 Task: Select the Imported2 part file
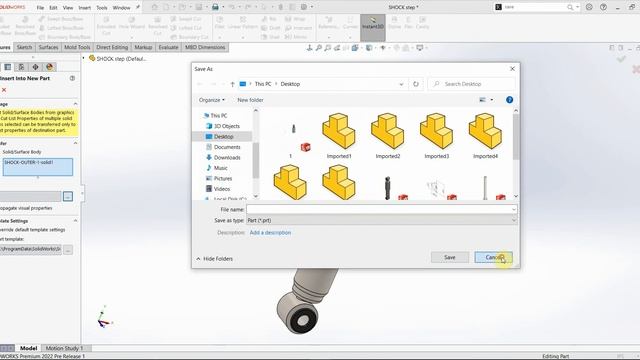388,136
